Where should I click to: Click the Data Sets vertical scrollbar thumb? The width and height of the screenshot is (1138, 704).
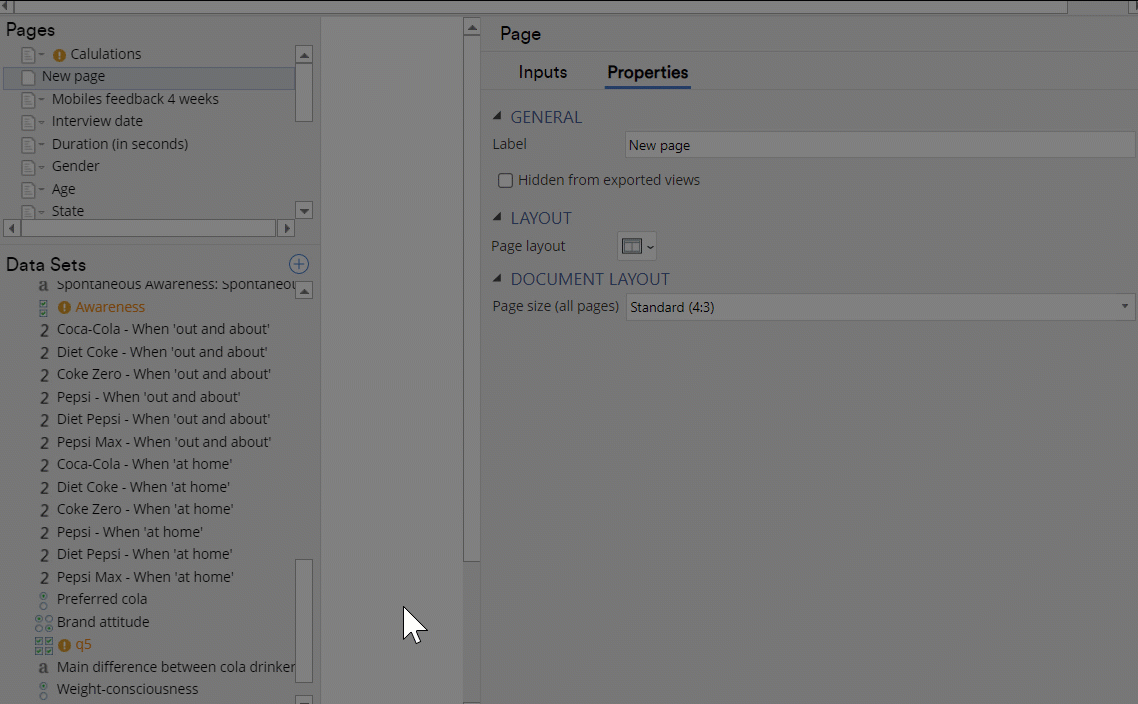[x=304, y=621]
